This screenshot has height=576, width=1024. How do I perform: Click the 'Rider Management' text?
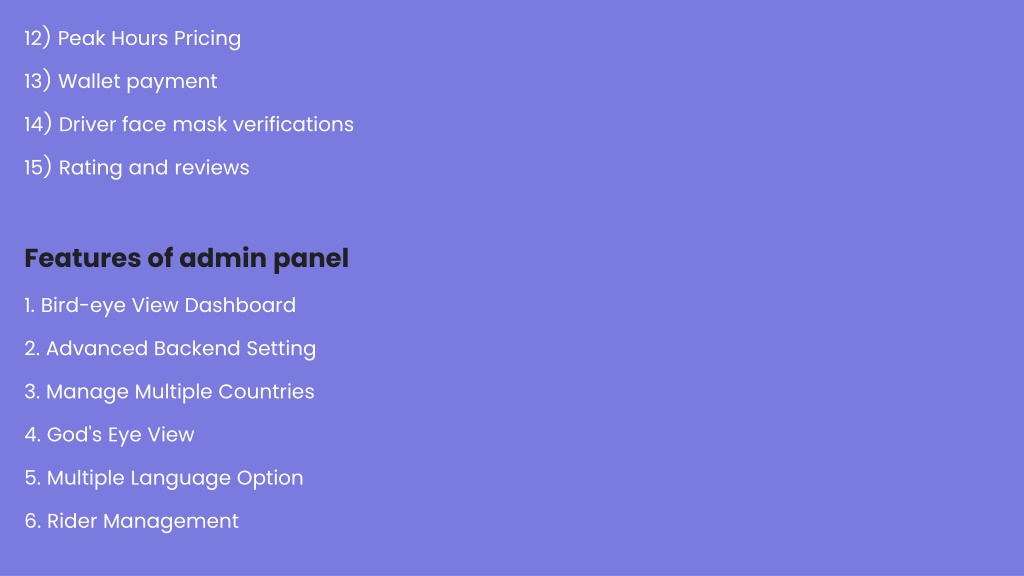click(143, 521)
